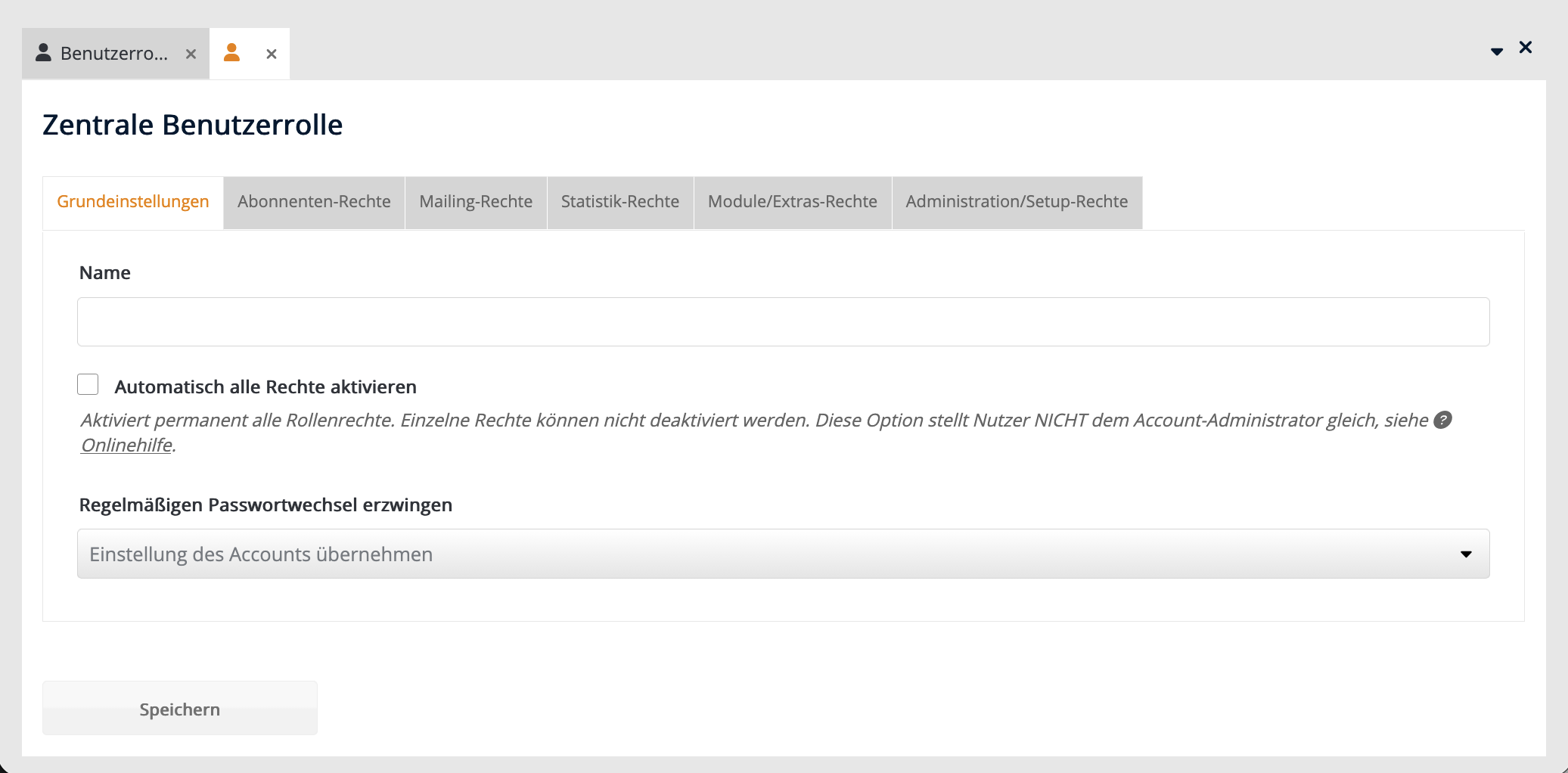Open the tab list dropdown arrow
This screenshot has height=773, width=1568.
1496,51
